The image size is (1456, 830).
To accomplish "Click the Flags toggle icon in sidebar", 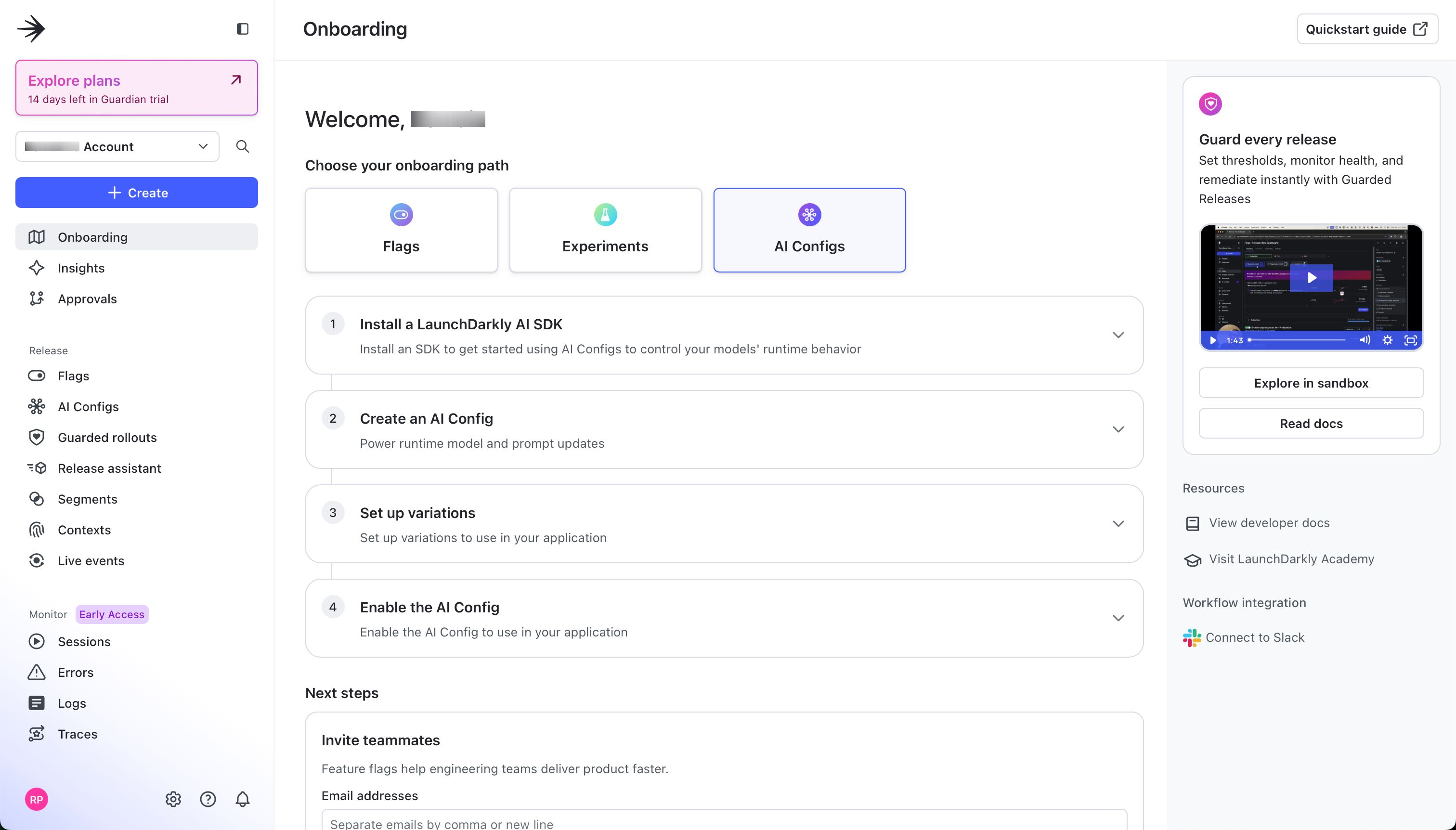I will click(37, 376).
